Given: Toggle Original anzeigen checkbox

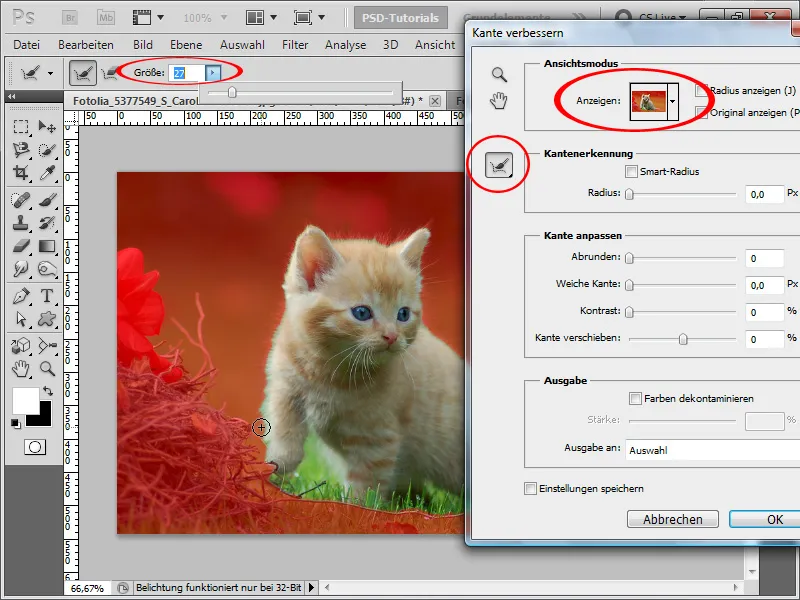Looking at the screenshot, I should click(702, 113).
